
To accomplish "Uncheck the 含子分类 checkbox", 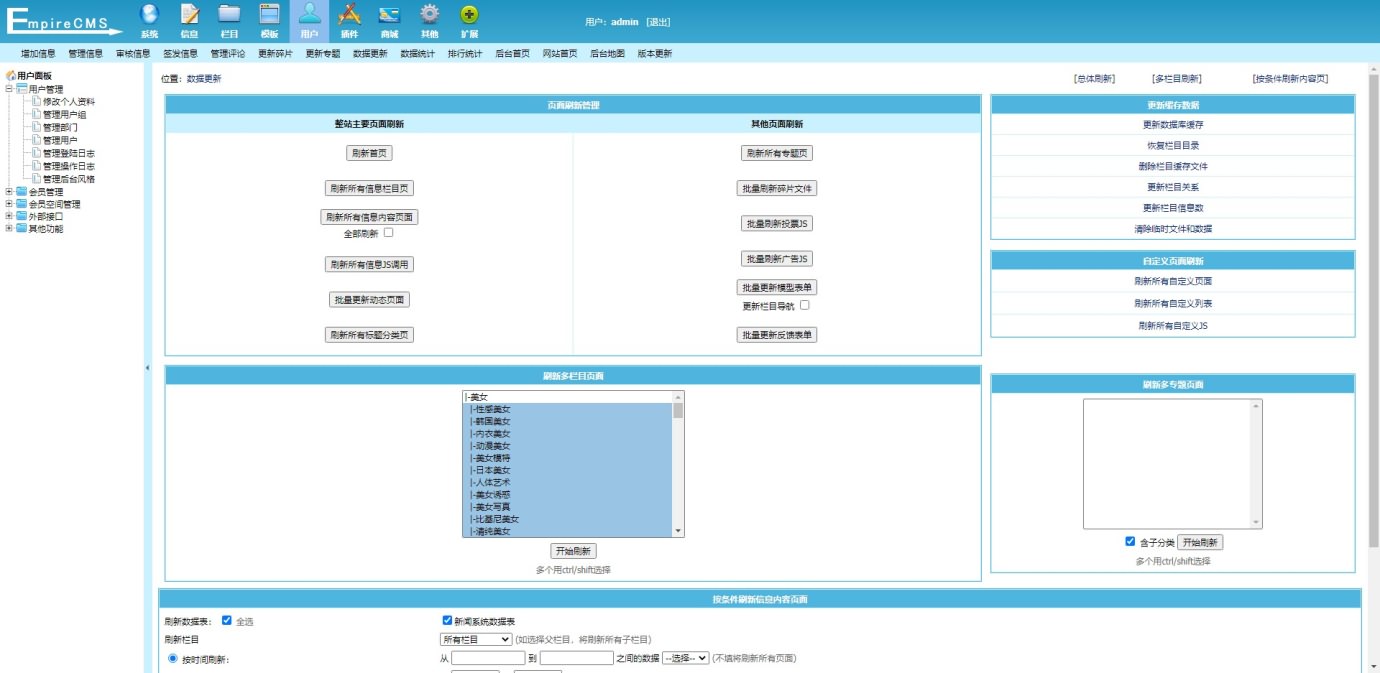I will coord(1130,541).
